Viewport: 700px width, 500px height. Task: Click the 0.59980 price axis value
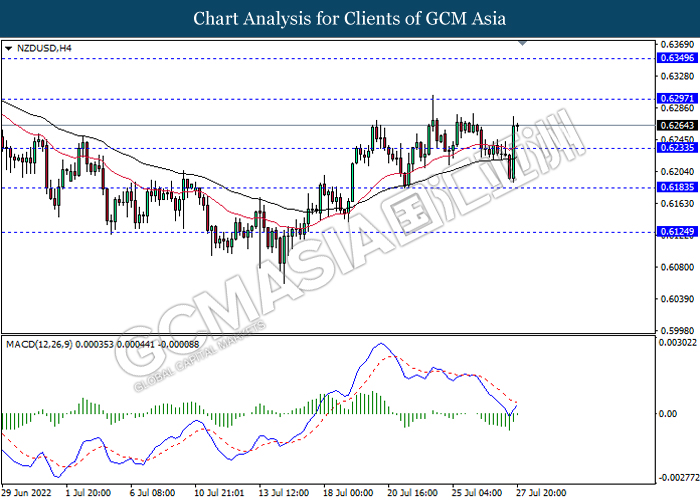point(677,331)
